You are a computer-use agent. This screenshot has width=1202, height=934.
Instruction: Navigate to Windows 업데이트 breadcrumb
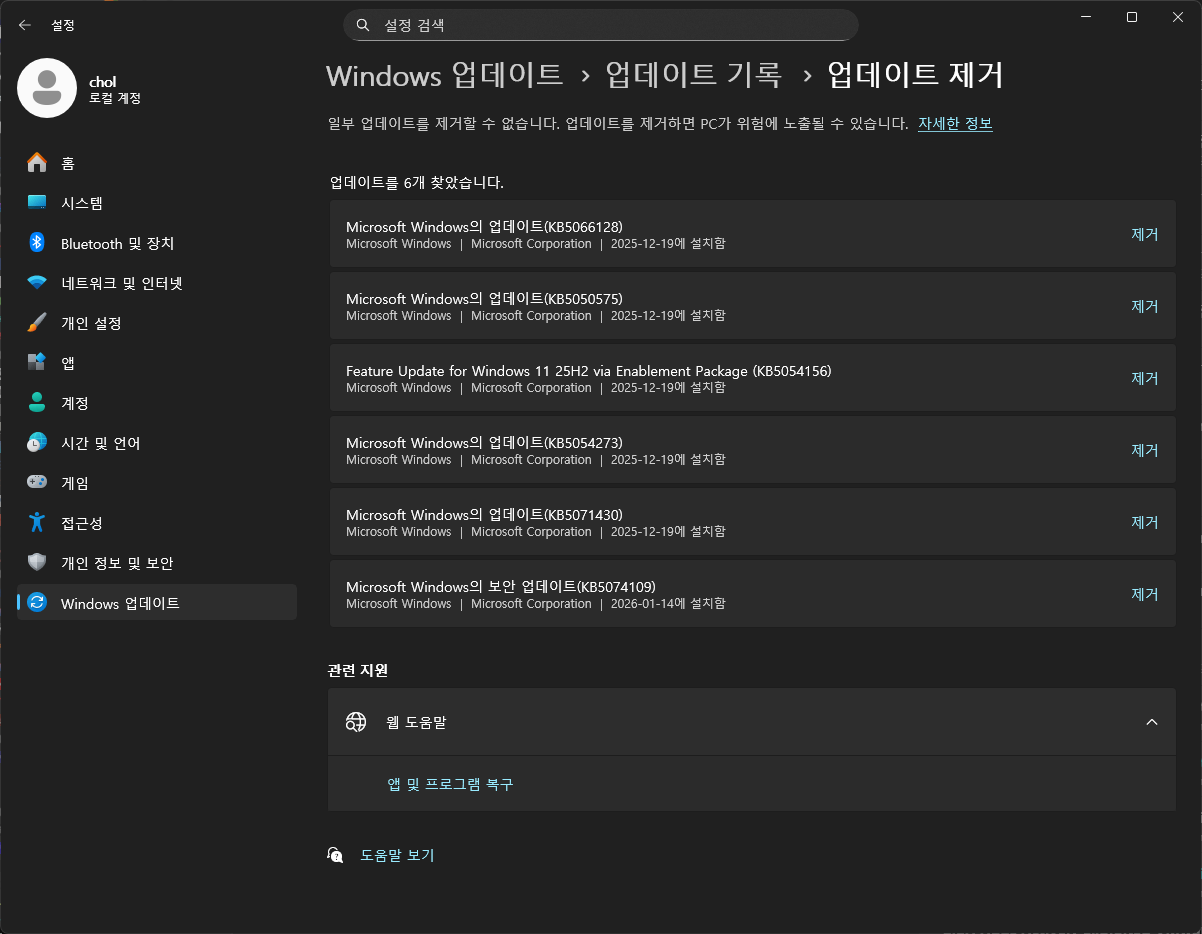click(x=444, y=75)
